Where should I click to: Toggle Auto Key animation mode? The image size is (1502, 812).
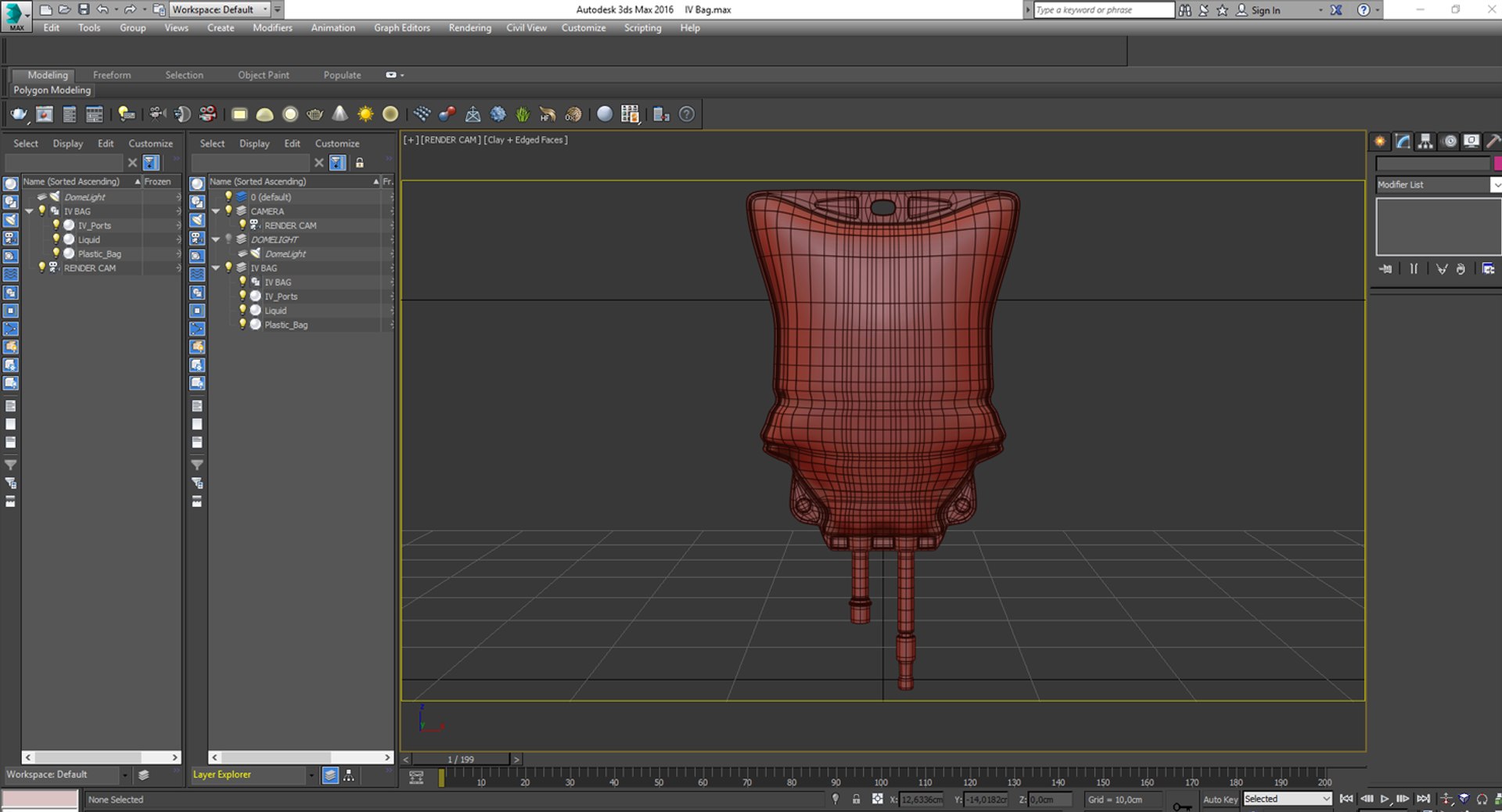click(x=1220, y=799)
